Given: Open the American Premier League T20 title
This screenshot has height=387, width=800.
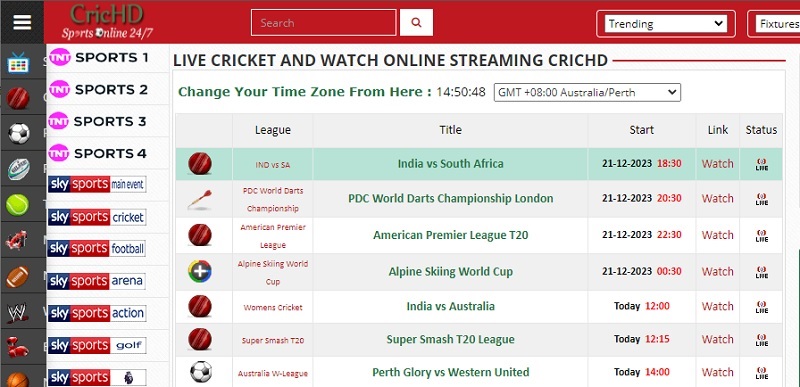Looking at the screenshot, I should coord(451,236).
